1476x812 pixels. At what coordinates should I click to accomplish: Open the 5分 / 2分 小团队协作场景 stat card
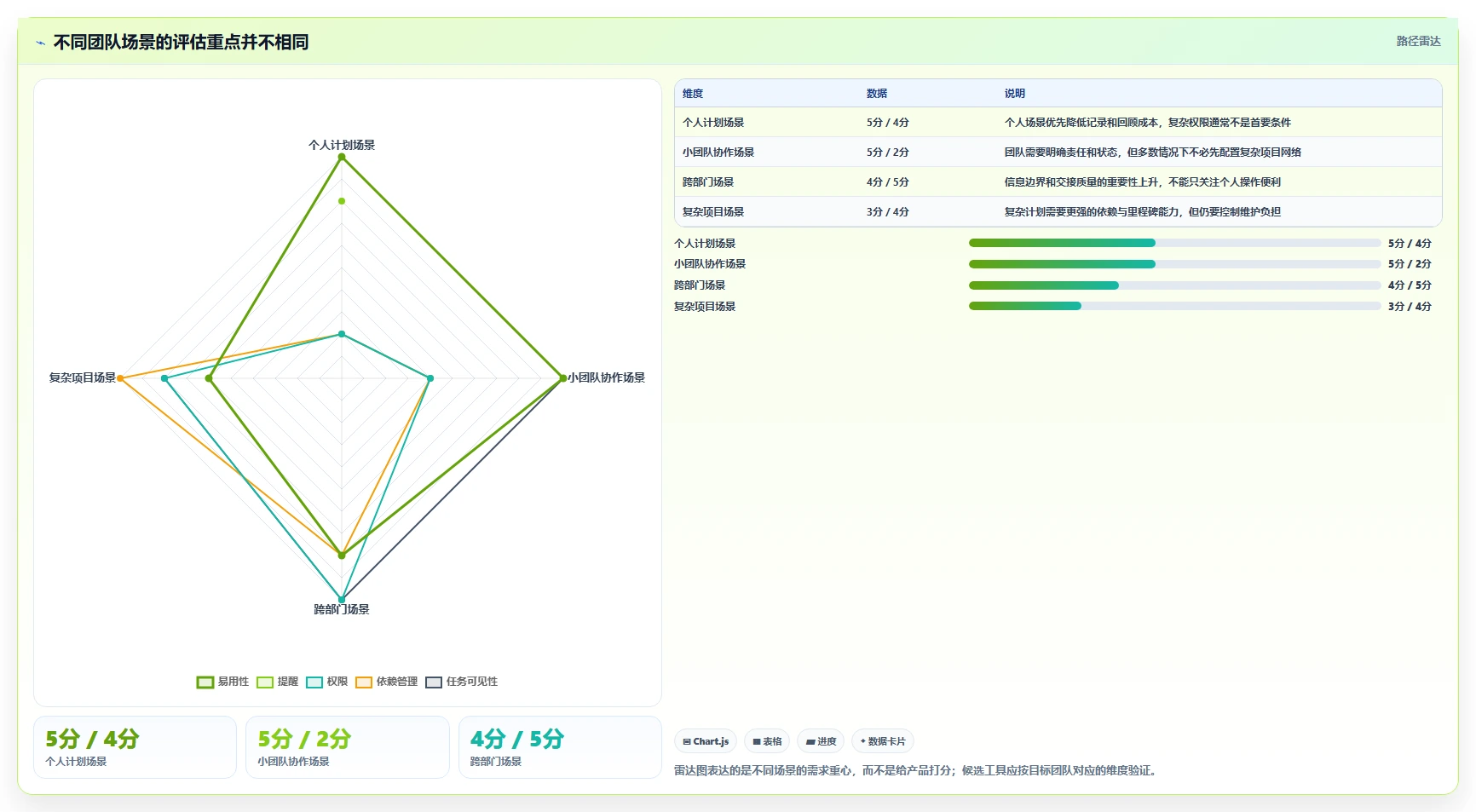click(x=348, y=747)
